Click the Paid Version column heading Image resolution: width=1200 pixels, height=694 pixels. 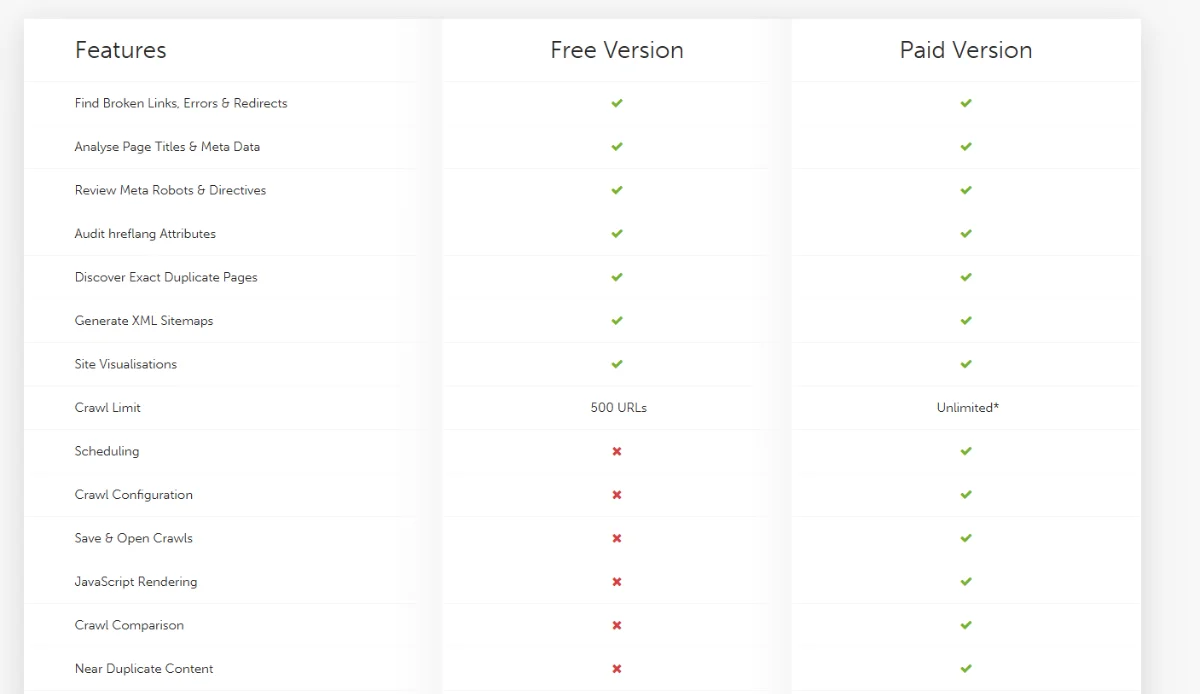point(966,50)
